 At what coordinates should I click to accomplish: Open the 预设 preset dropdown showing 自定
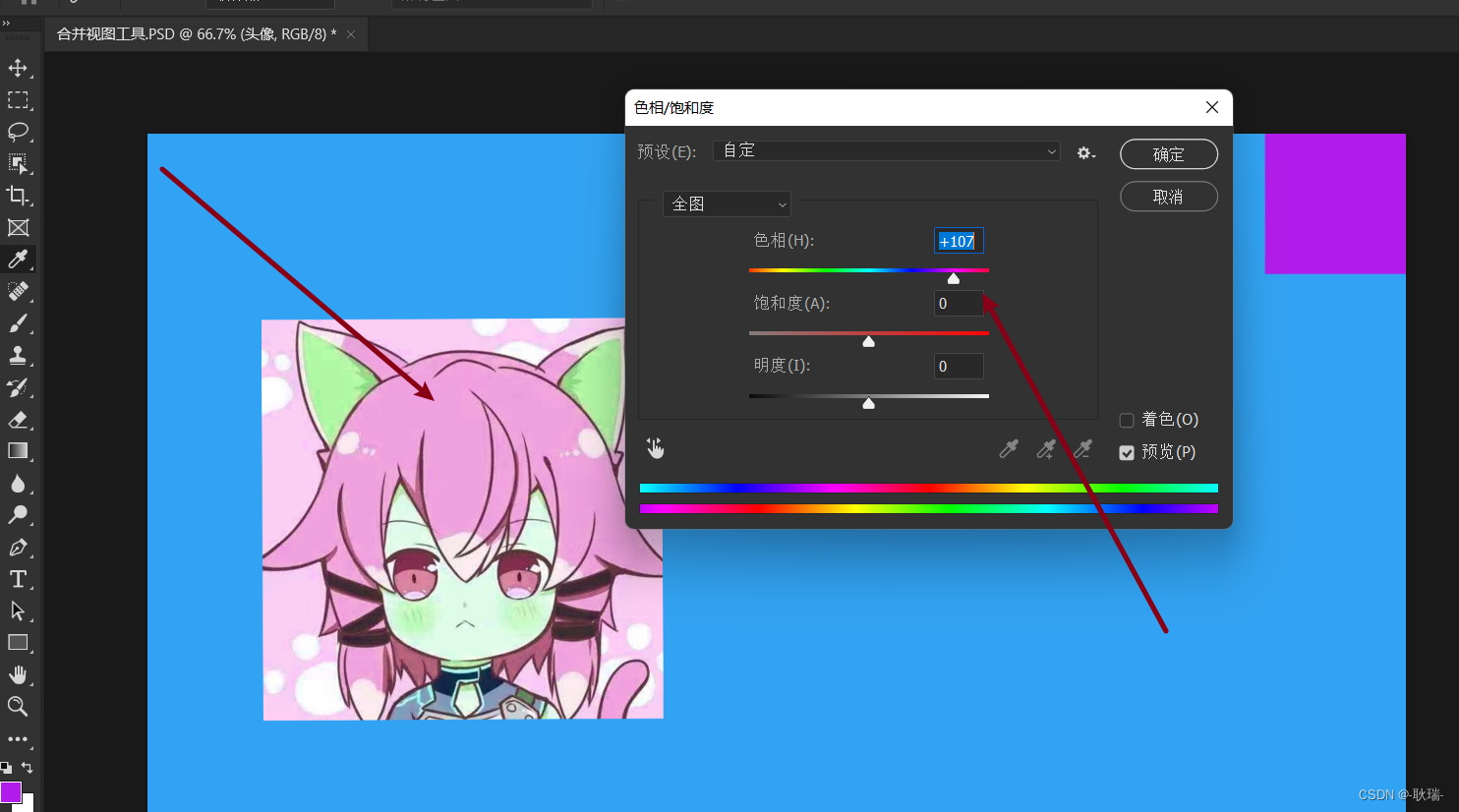pos(886,151)
